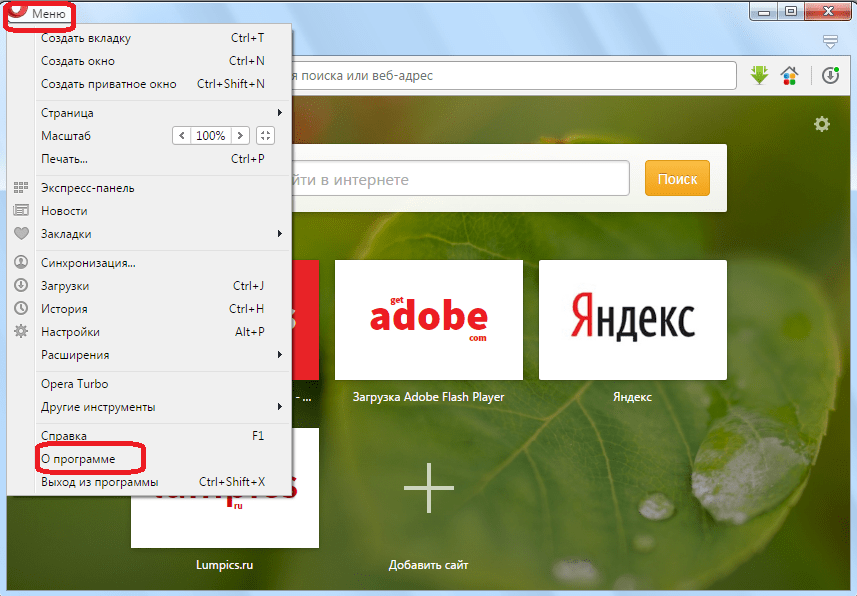Toggle full screen button next to zoom
The image size is (857, 596).
click(265, 136)
